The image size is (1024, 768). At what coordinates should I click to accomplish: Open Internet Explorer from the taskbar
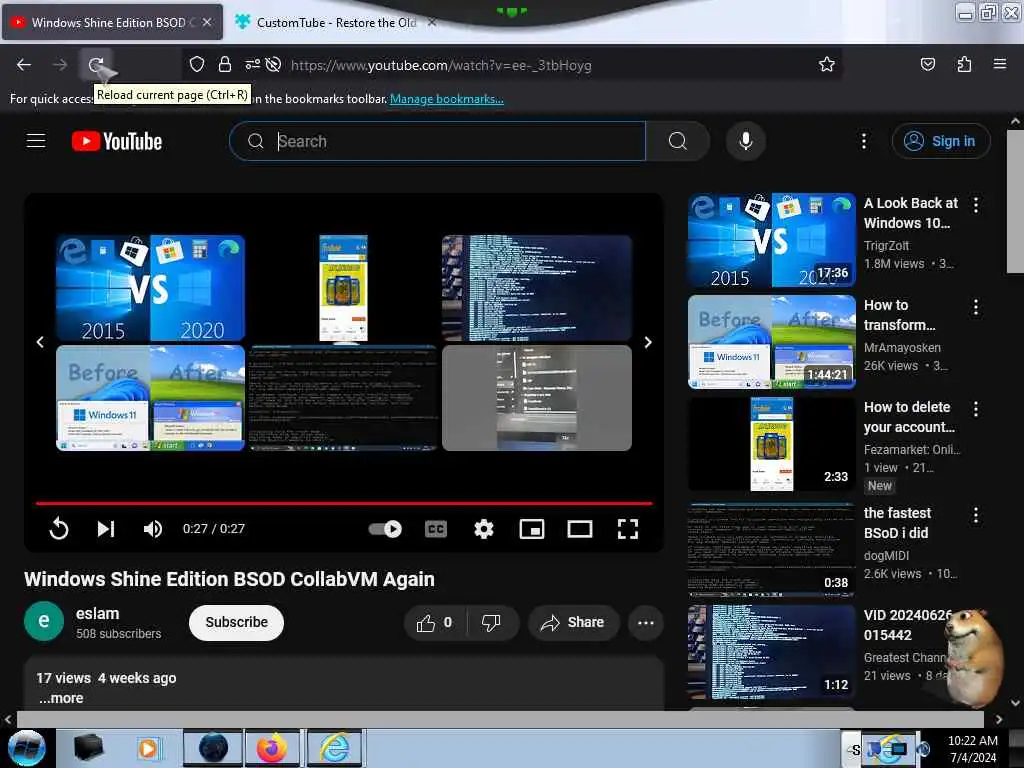[x=334, y=748]
